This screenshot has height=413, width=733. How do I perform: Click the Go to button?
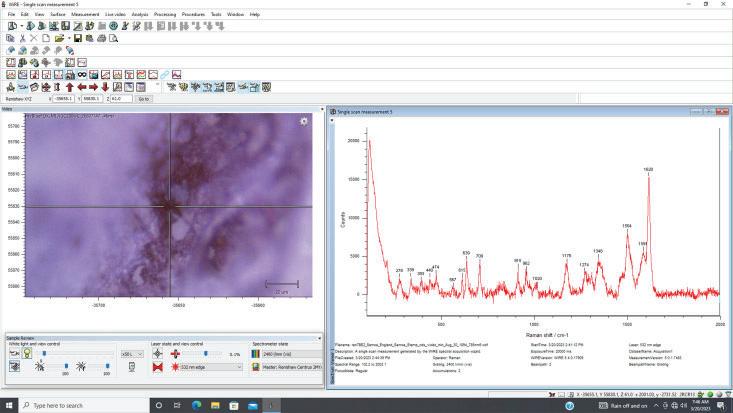[144, 99]
